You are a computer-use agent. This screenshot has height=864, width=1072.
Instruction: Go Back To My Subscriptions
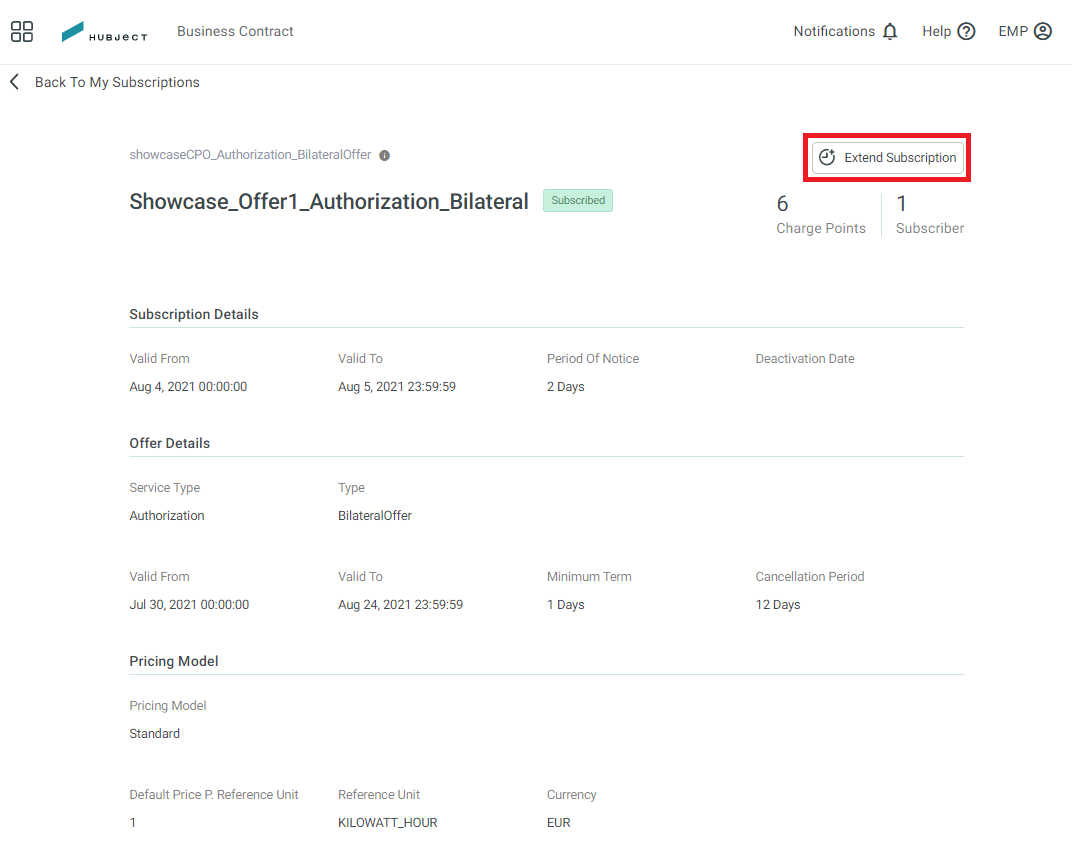(117, 81)
